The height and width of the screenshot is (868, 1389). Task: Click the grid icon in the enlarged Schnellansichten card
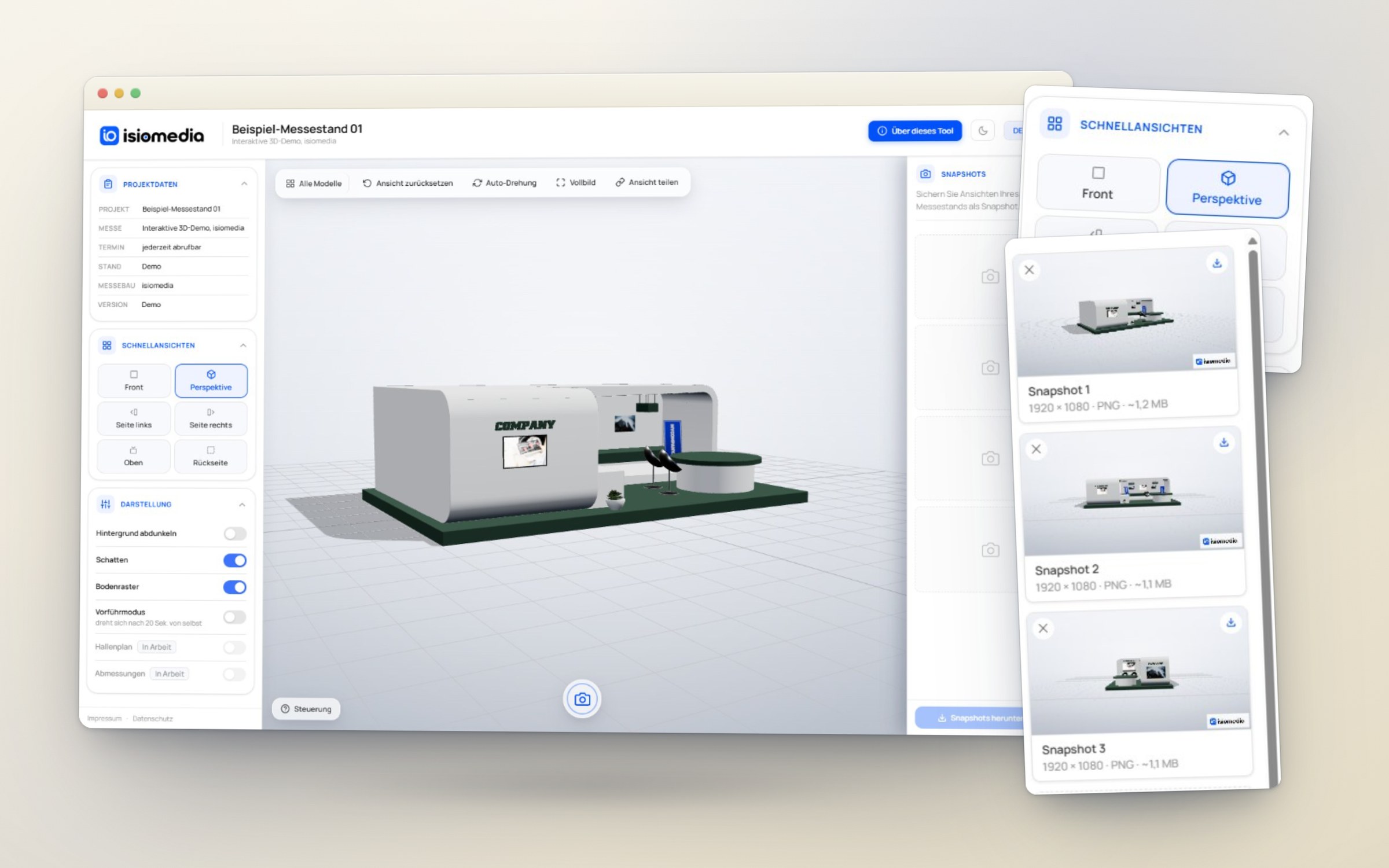point(1054,123)
